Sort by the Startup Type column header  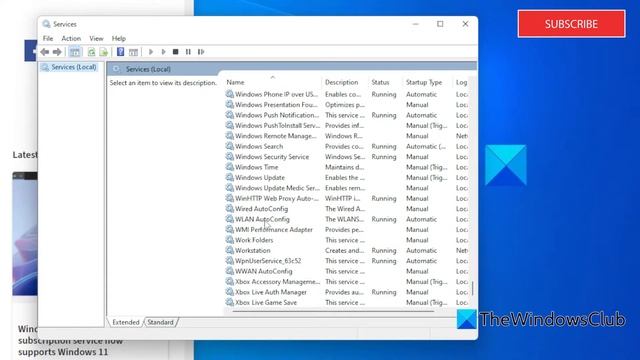click(424, 82)
